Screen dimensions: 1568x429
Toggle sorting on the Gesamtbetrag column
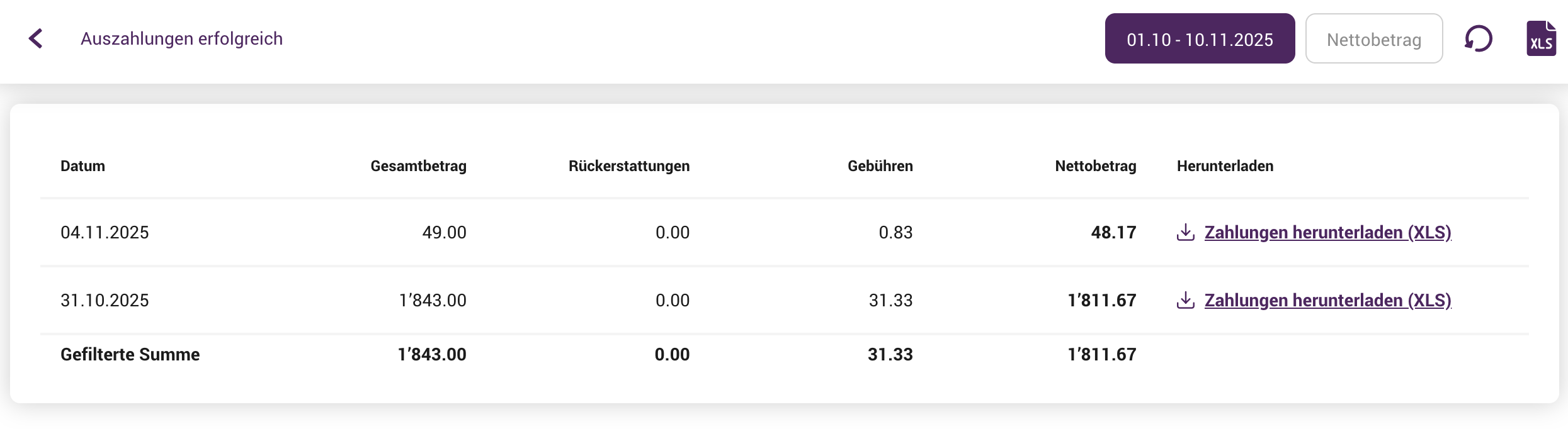coord(418,166)
